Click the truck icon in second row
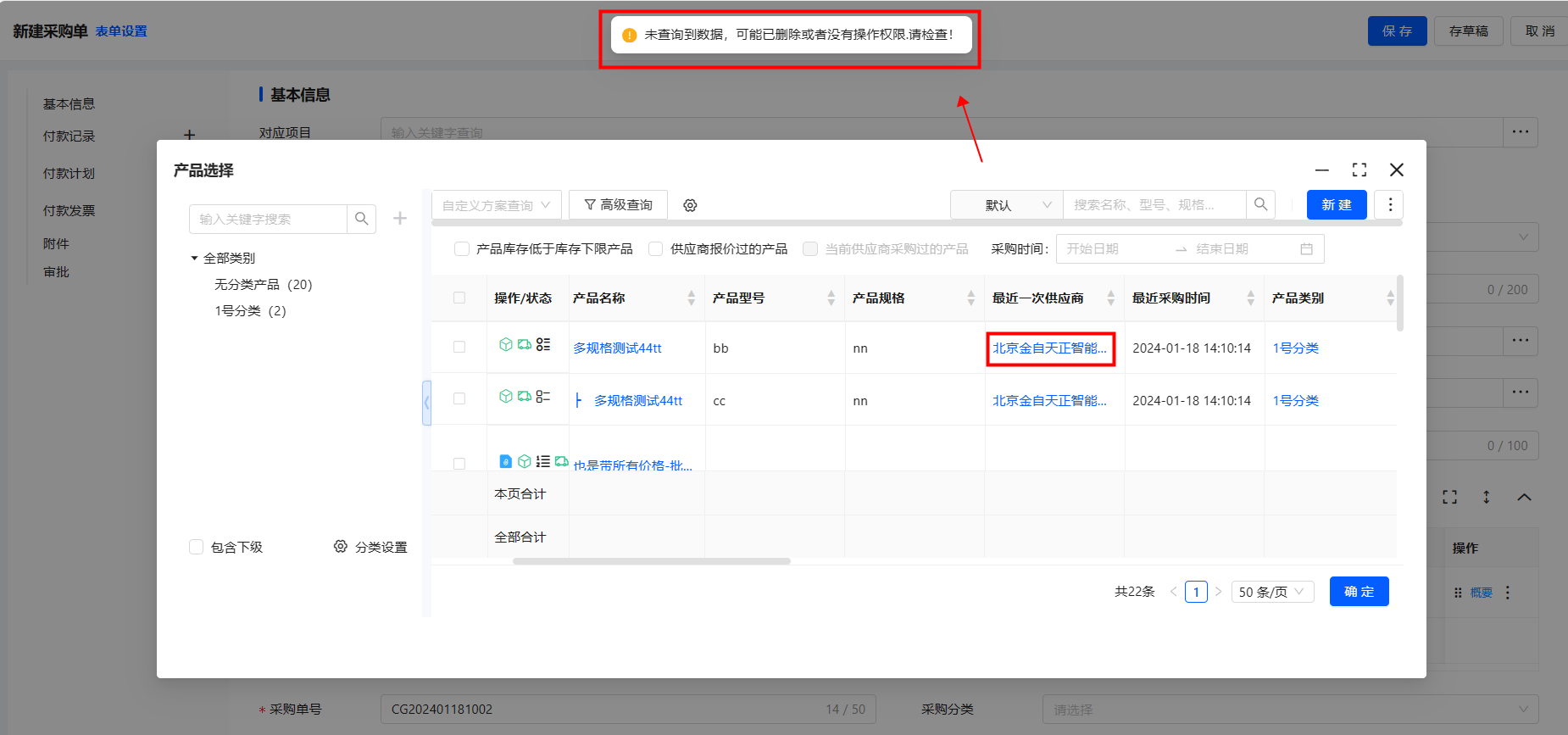 [525, 396]
